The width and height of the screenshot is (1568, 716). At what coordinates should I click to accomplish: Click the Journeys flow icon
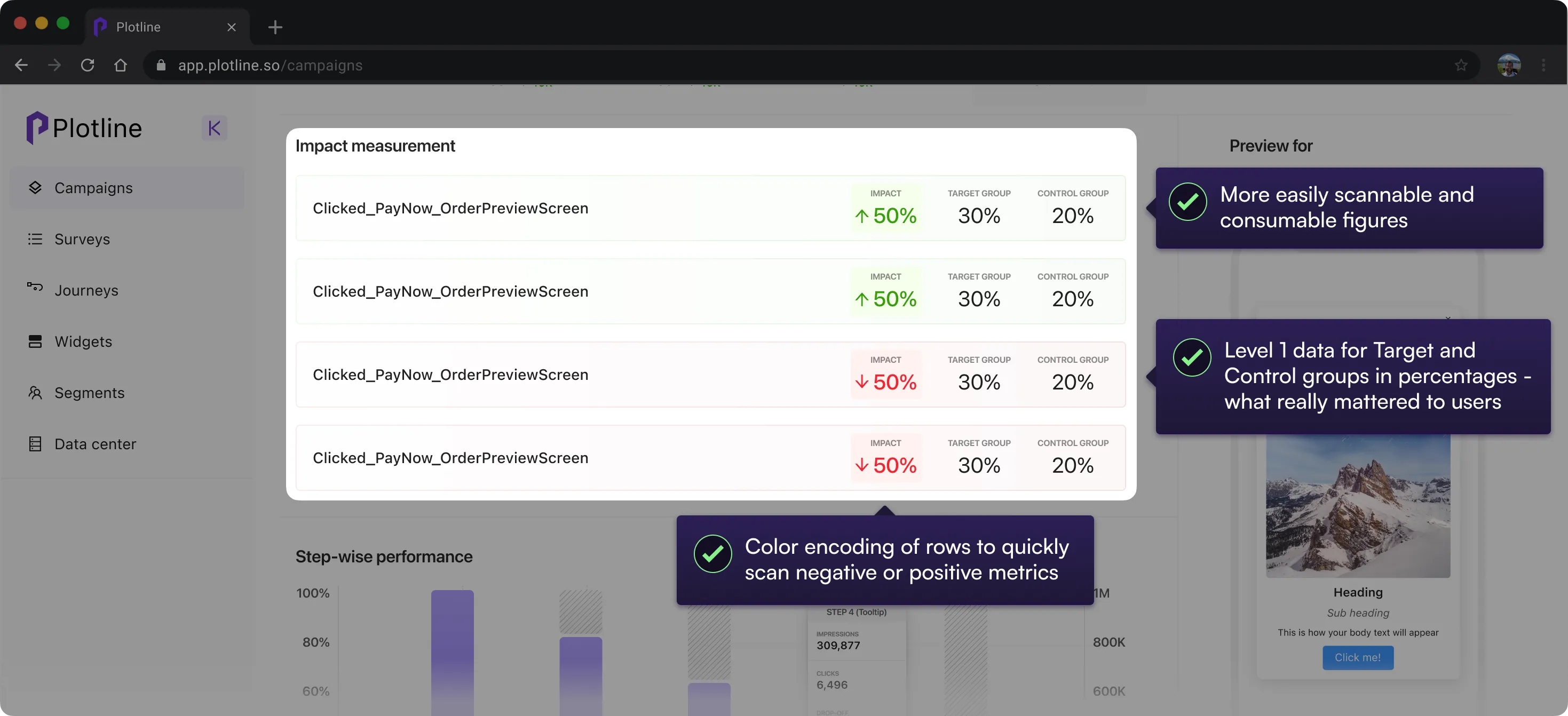coord(35,287)
